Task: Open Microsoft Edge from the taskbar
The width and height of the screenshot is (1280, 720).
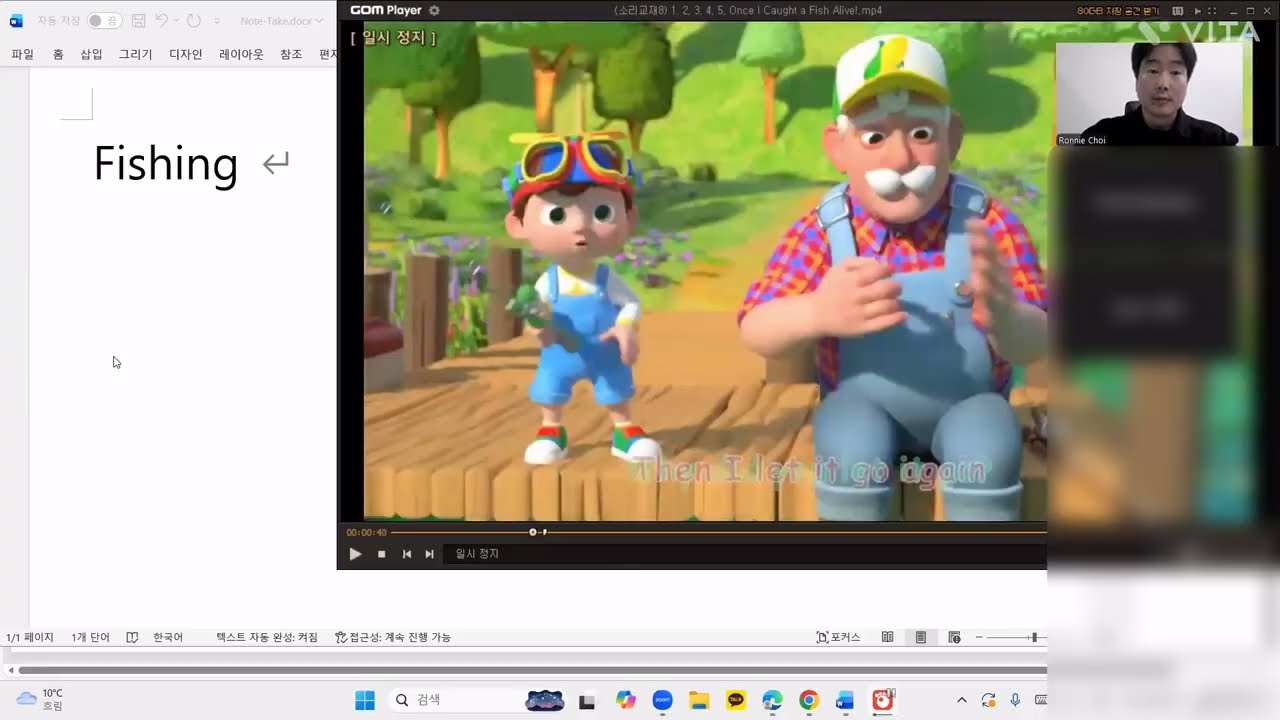Action: click(x=772, y=700)
